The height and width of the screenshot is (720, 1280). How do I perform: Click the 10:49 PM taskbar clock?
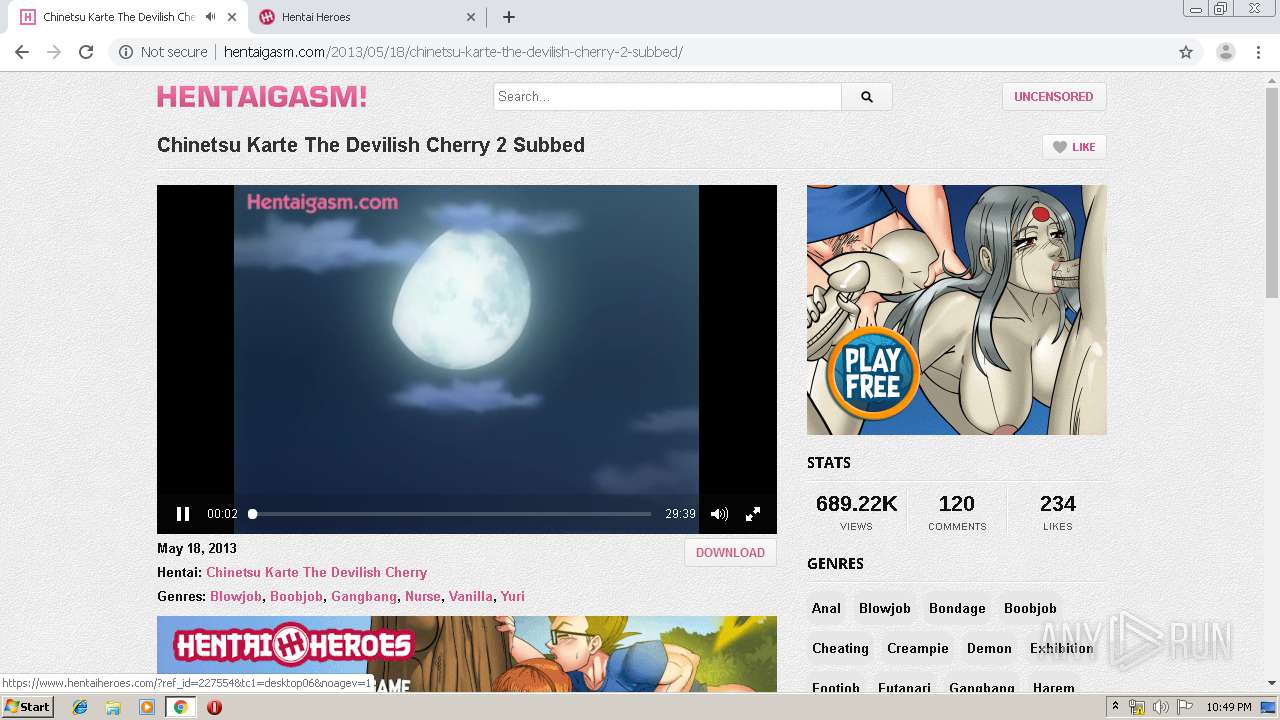point(1229,707)
